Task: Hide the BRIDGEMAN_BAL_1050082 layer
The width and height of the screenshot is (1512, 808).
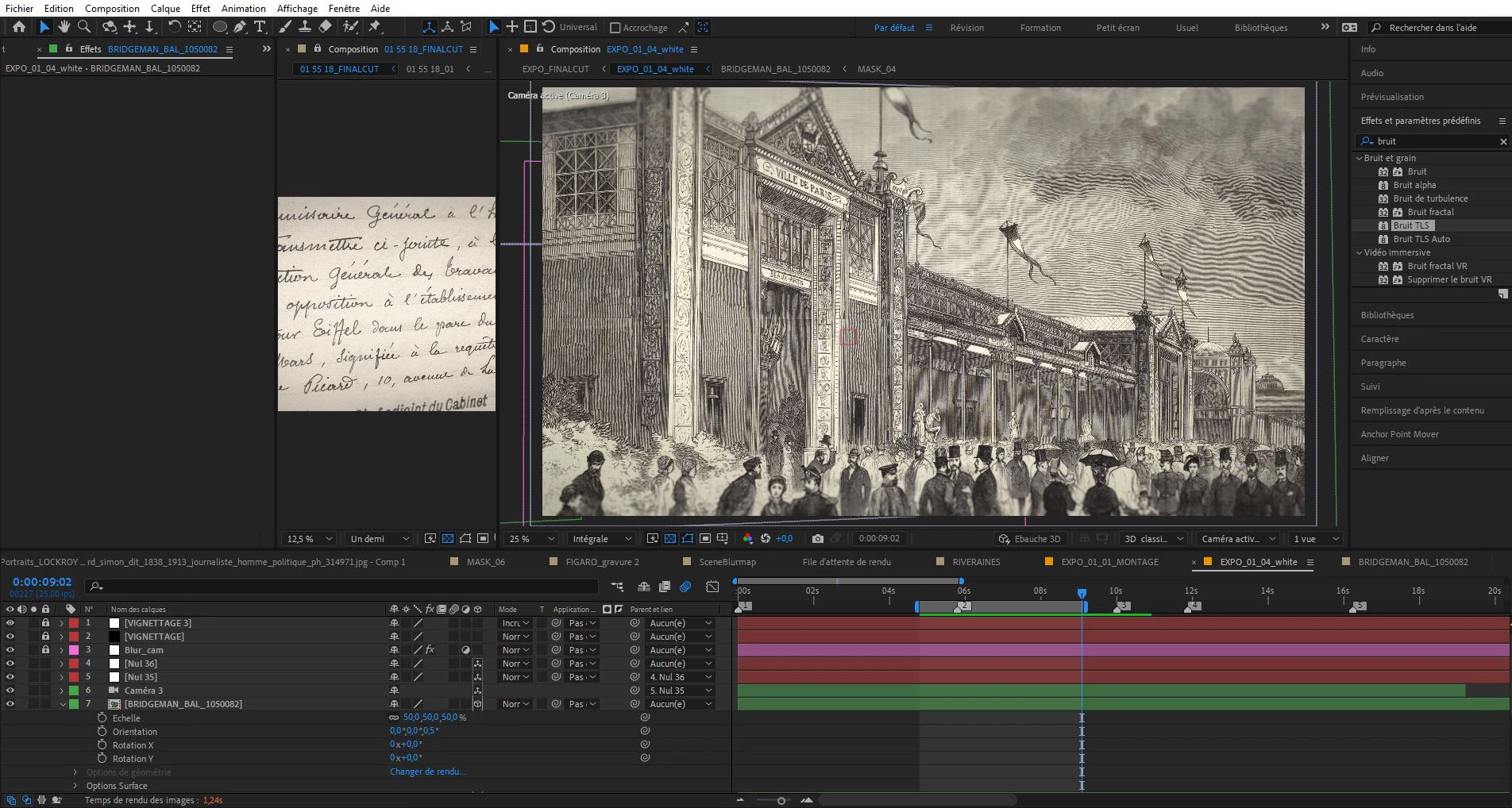Action: [10, 704]
